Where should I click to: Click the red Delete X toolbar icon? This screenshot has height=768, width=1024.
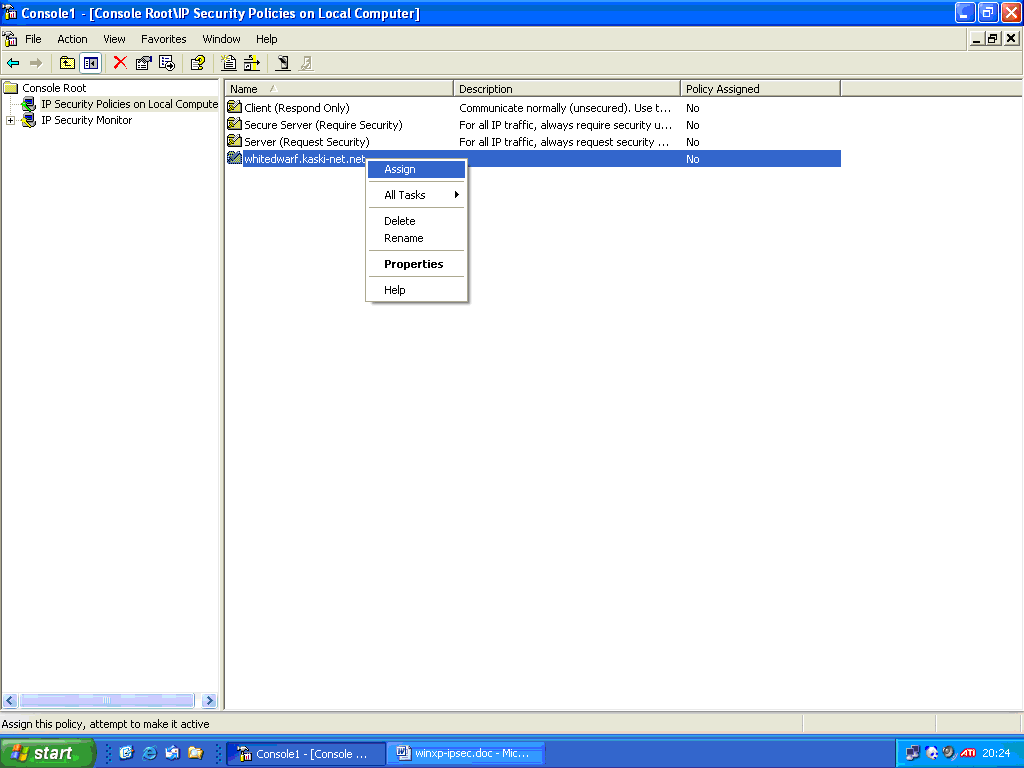120,63
